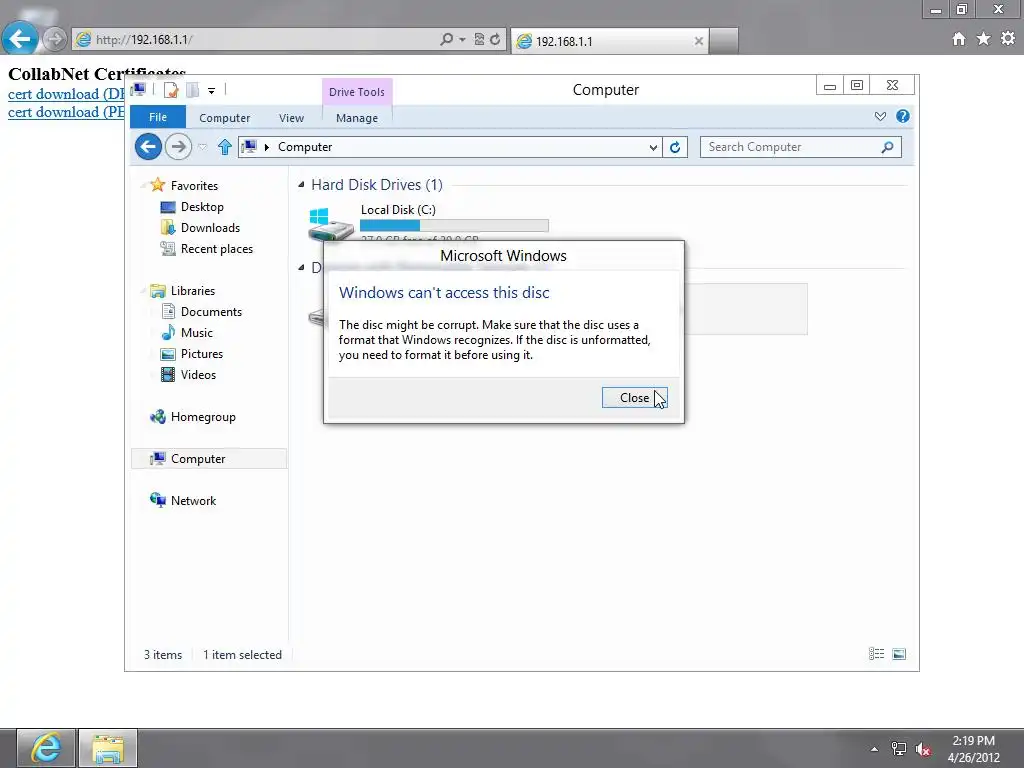The width and height of the screenshot is (1024, 768).
Task: Open Desktop under Favorites
Action: click(202, 206)
